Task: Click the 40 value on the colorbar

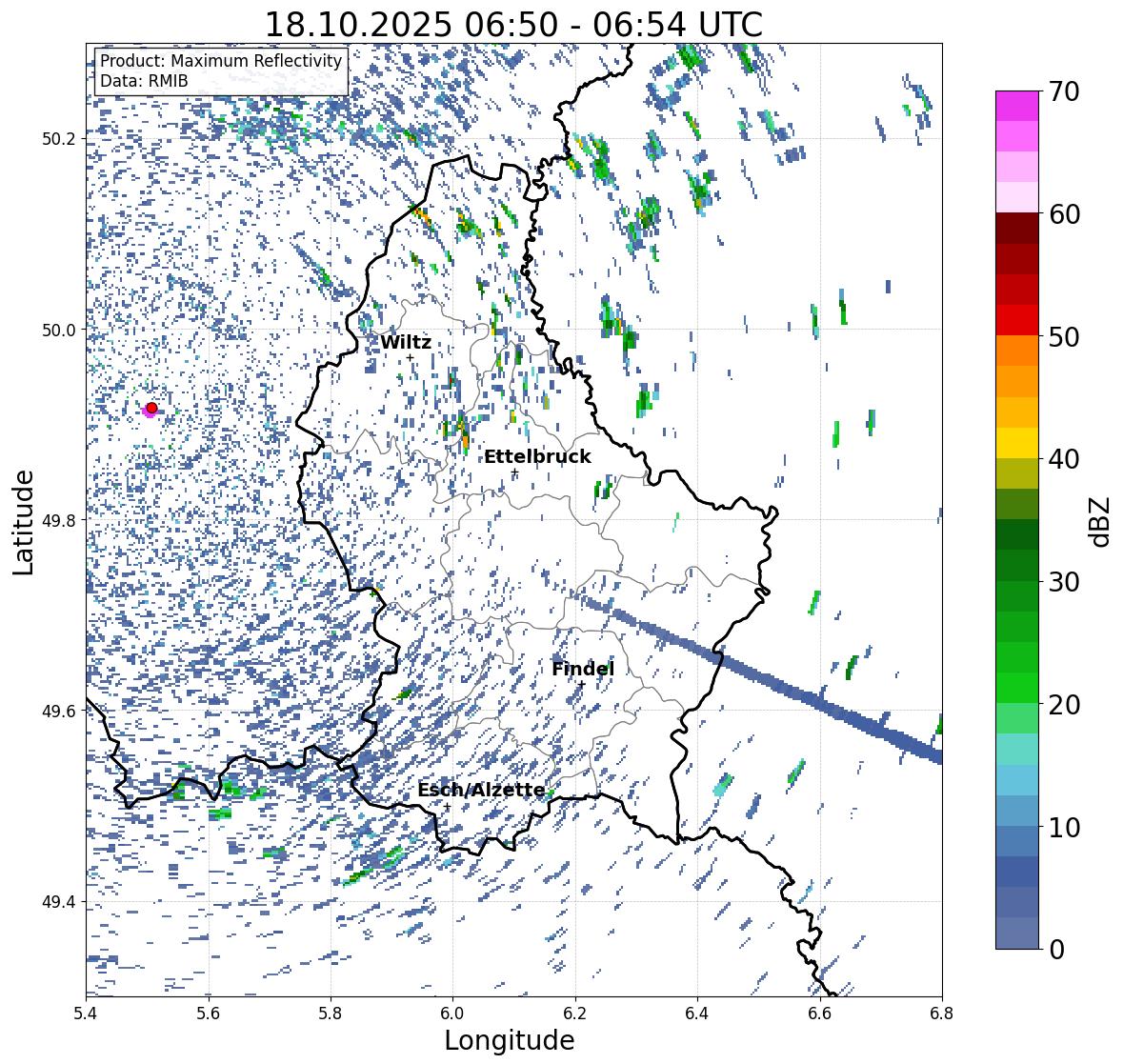Action: [1064, 459]
